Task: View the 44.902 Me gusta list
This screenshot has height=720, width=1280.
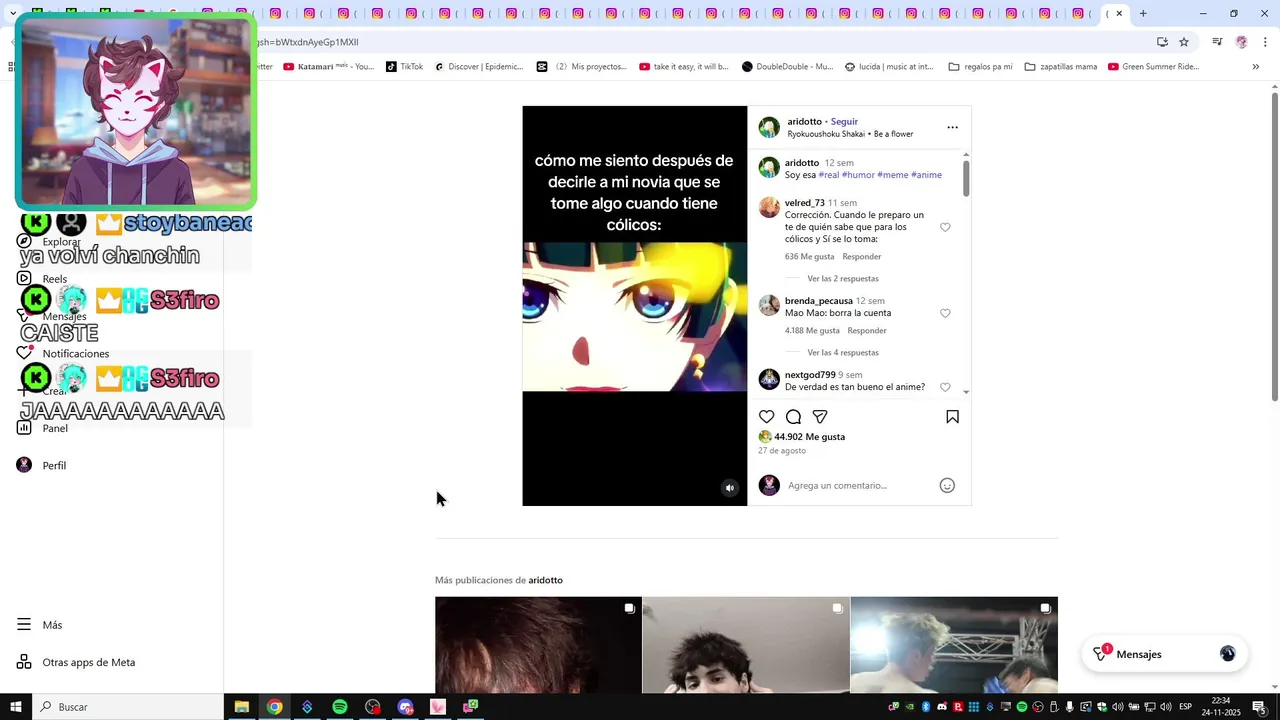Action: coord(809,437)
